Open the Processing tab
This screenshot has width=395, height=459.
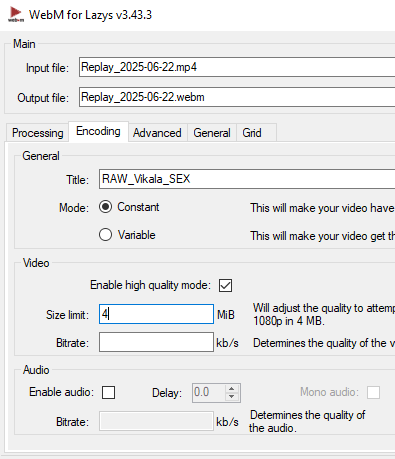37,133
